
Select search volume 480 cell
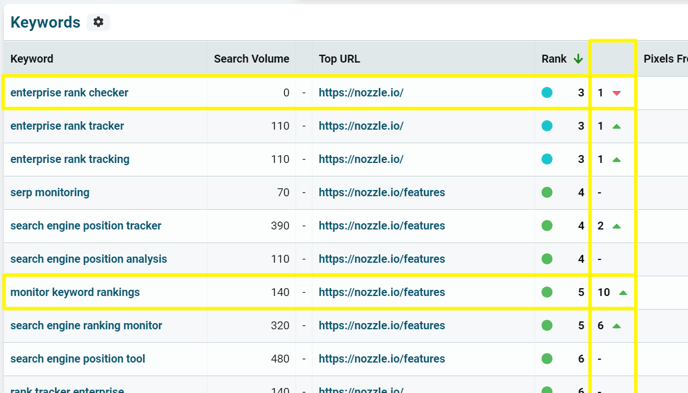[280, 359]
